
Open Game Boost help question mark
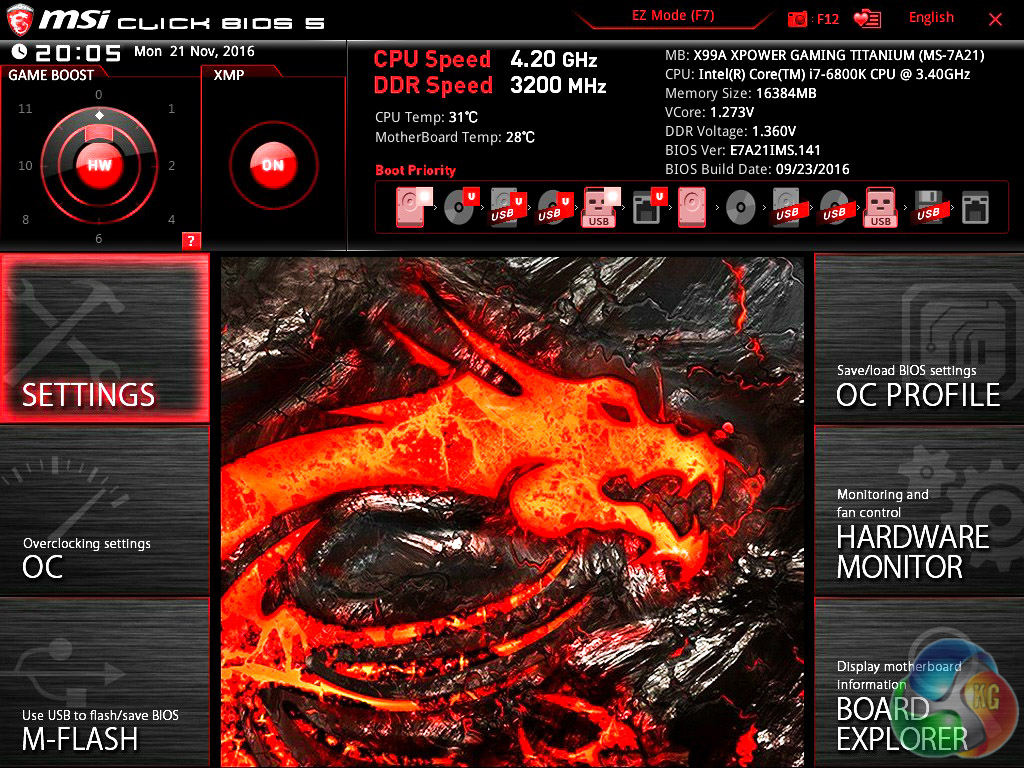(191, 240)
